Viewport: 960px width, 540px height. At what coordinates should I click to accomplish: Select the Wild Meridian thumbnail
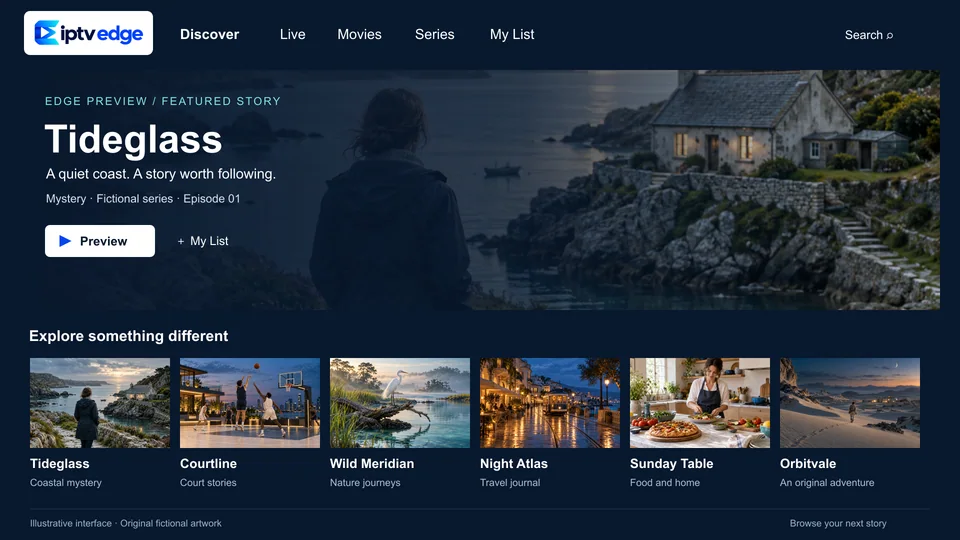(x=400, y=403)
